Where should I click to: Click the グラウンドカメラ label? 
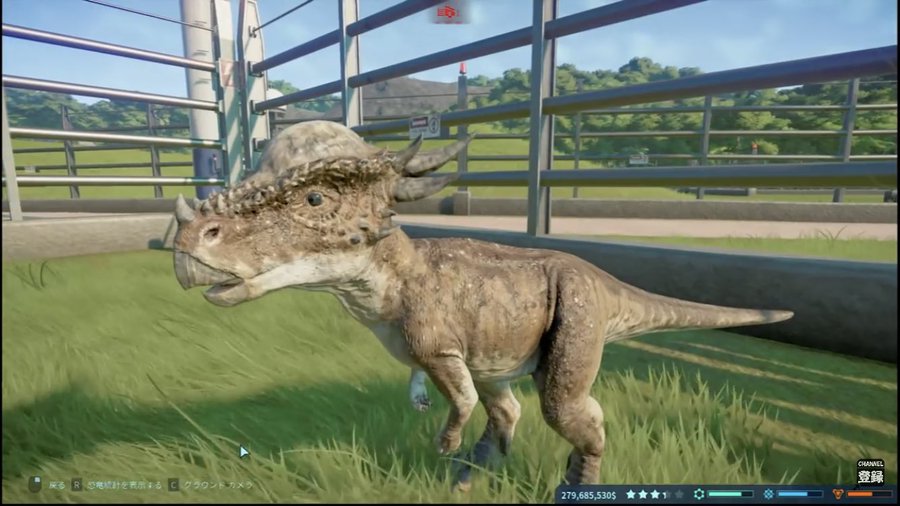point(218,485)
